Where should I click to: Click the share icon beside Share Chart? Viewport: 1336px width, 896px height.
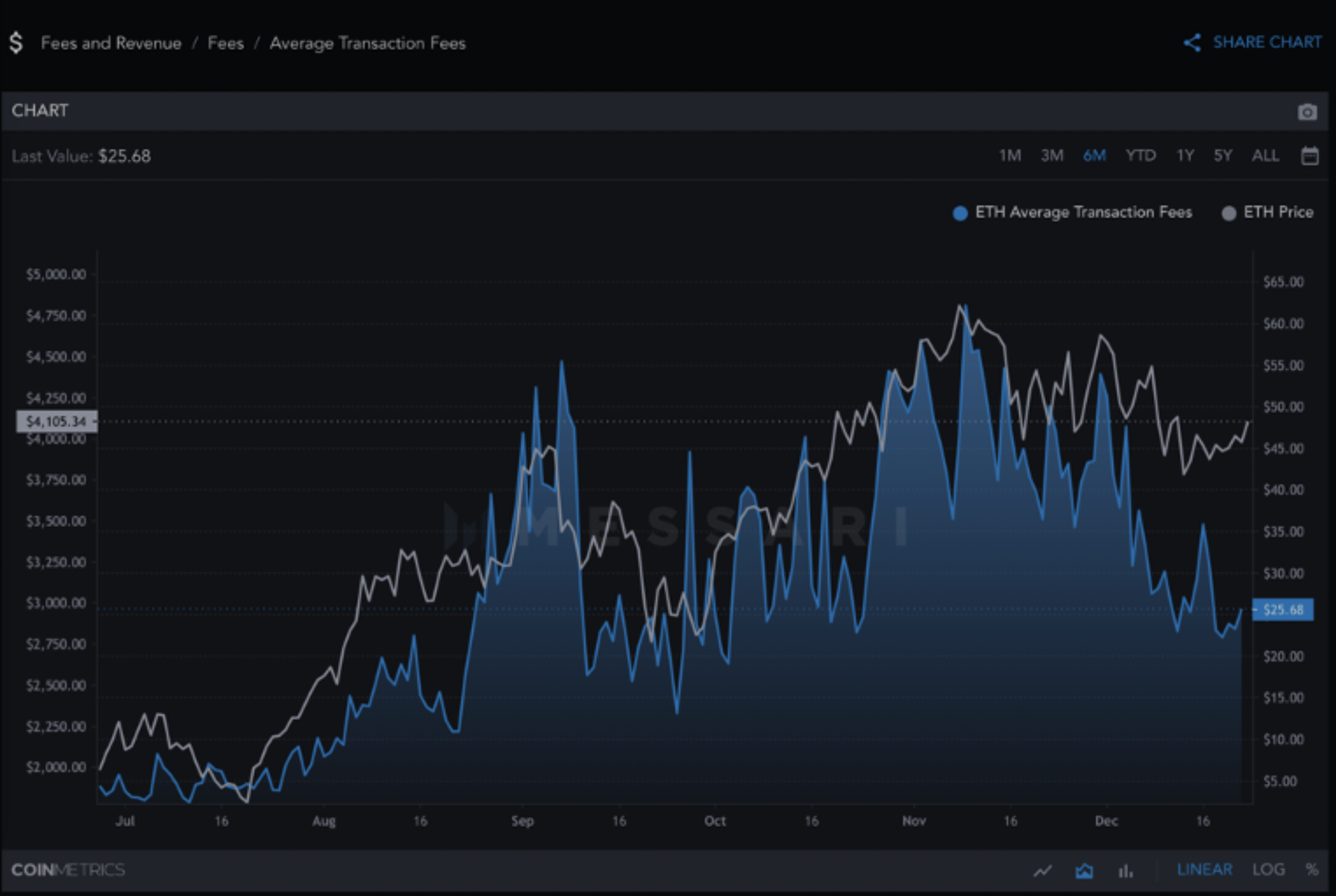pos(1192,43)
